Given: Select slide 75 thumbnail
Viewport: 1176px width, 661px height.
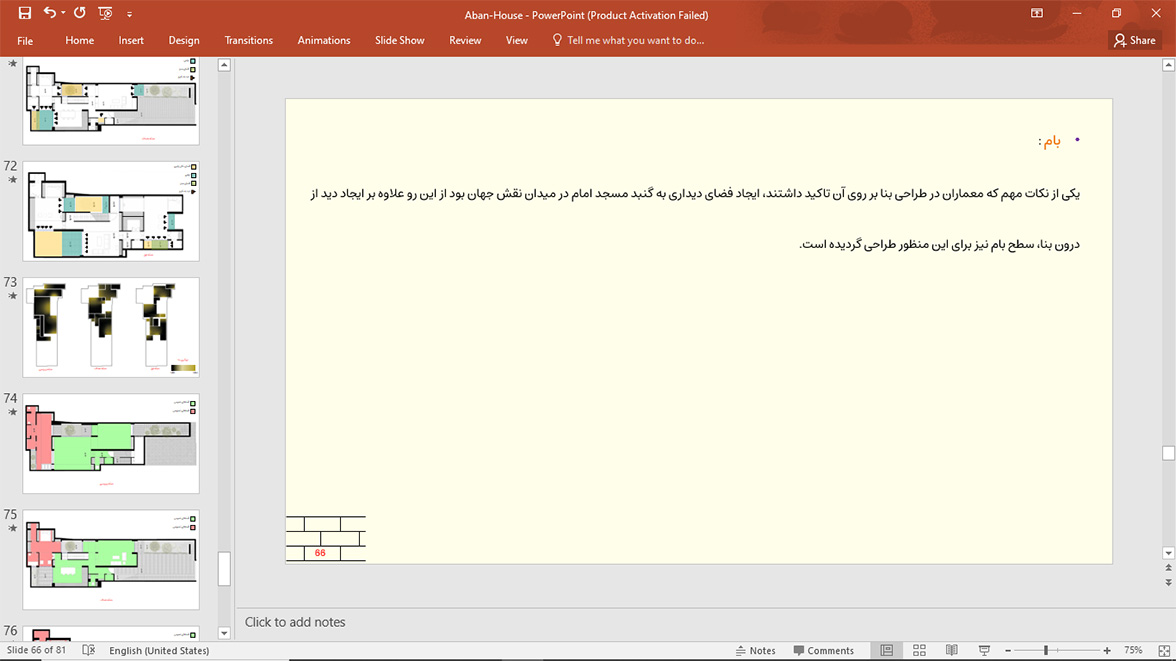Looking at the screenshot, I should (x=111, y=560).
